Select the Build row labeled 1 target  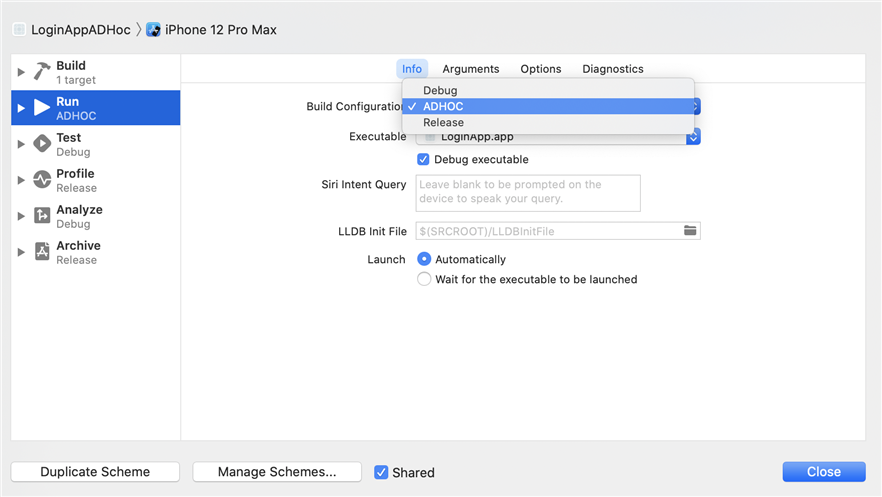pyautogui.click(x=96, y=72)
